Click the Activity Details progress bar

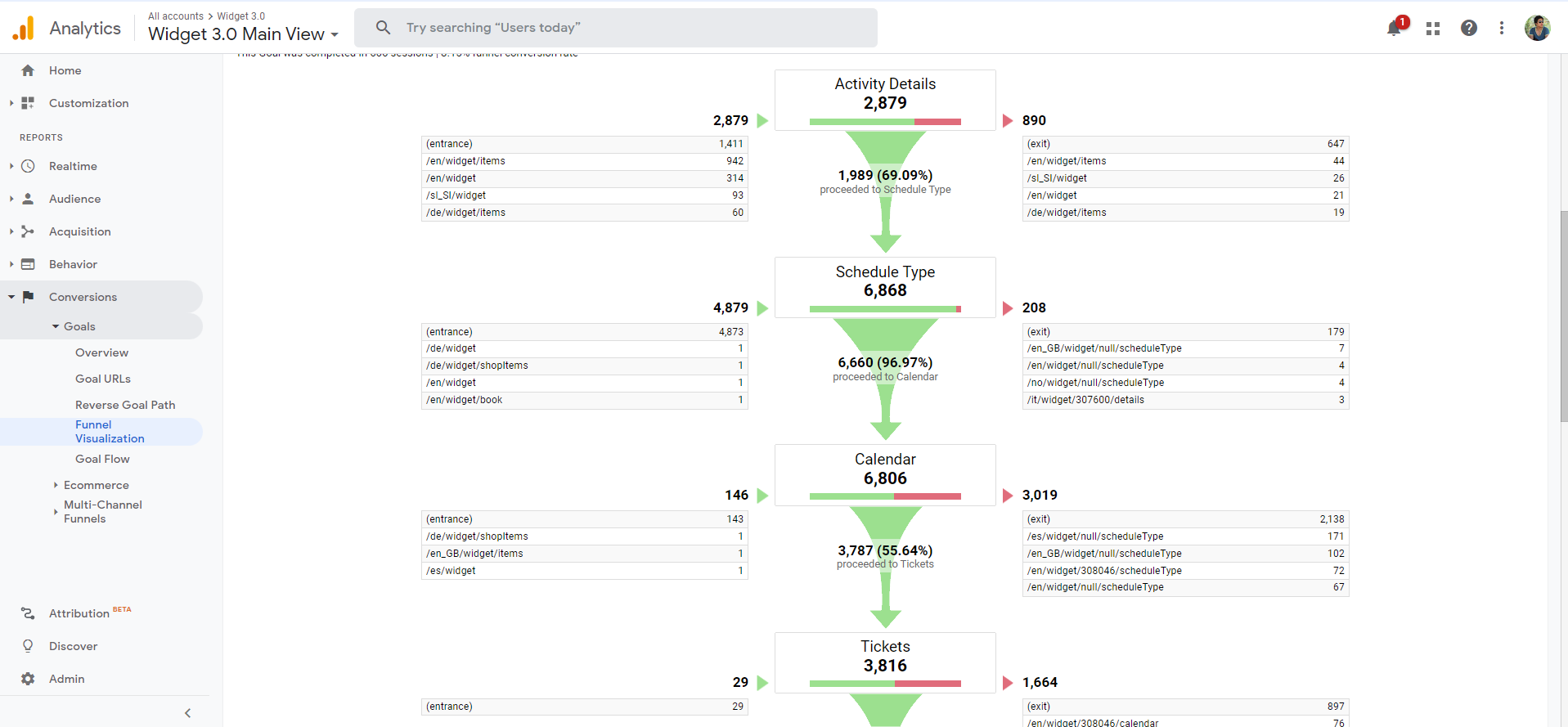tap(885, 122)
